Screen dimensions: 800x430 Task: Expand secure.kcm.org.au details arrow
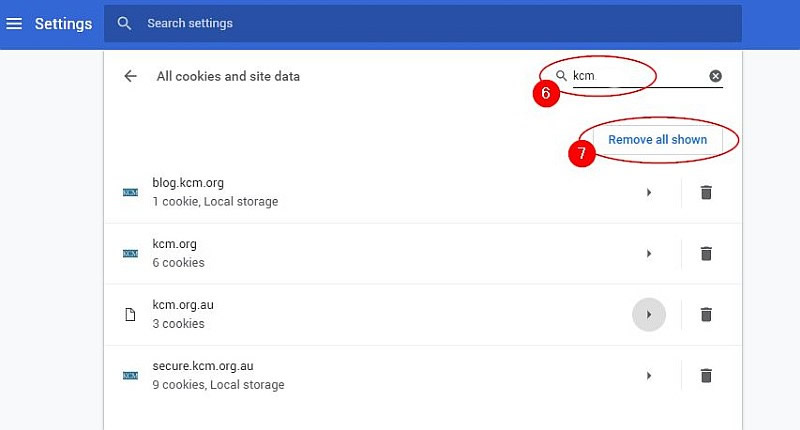point(649,376)
